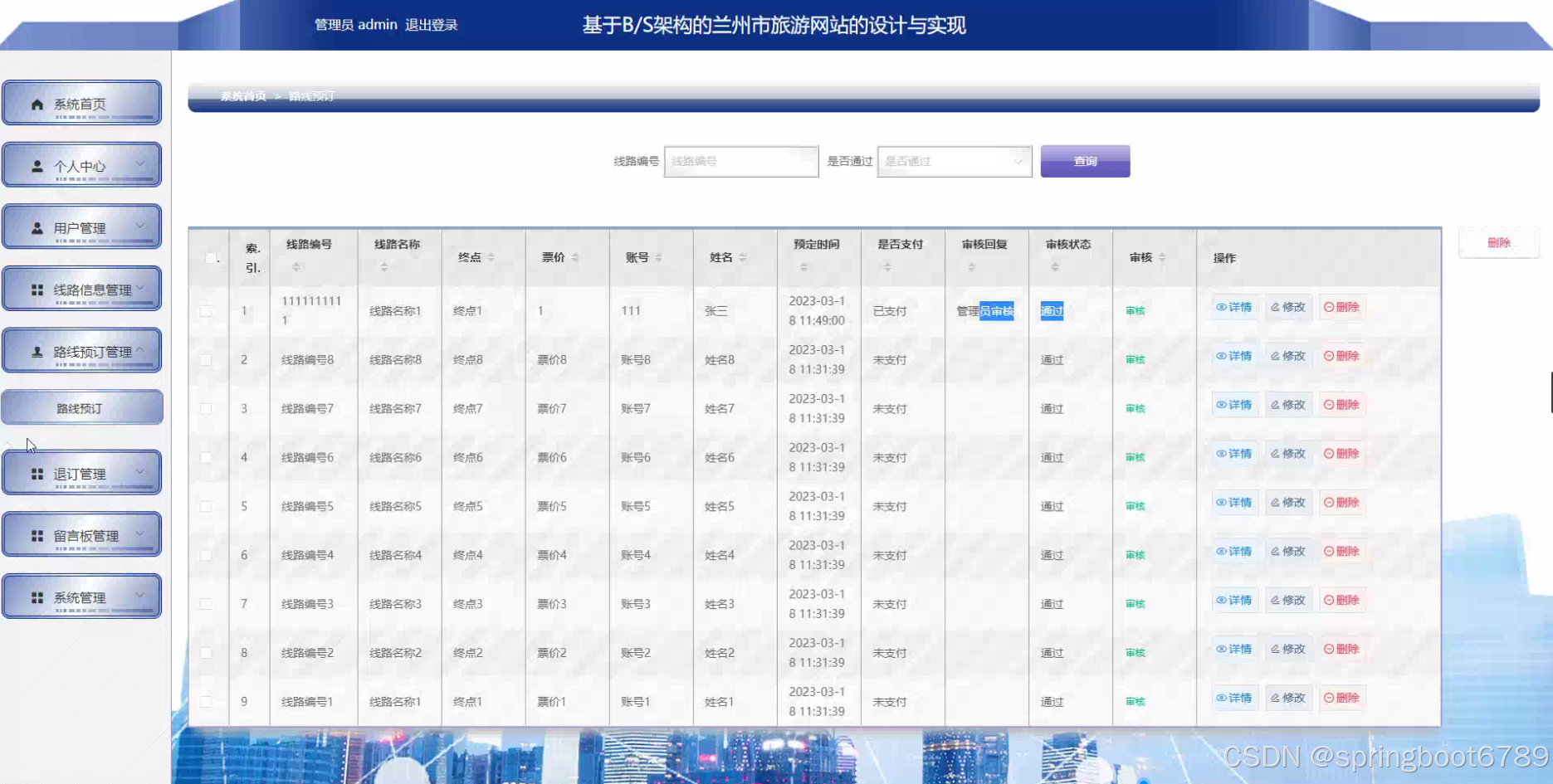Expand the 留言板管理 menu chevron

(139, 534)
